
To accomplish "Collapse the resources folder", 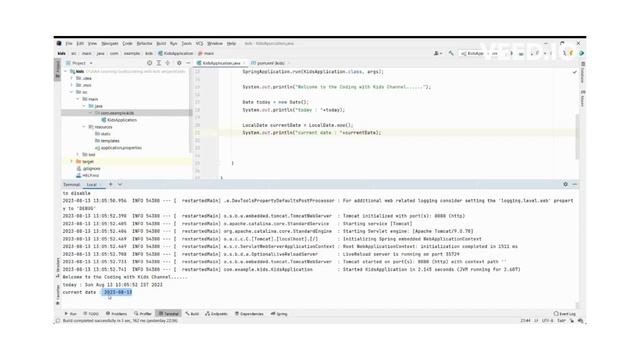I will point(84,127).
